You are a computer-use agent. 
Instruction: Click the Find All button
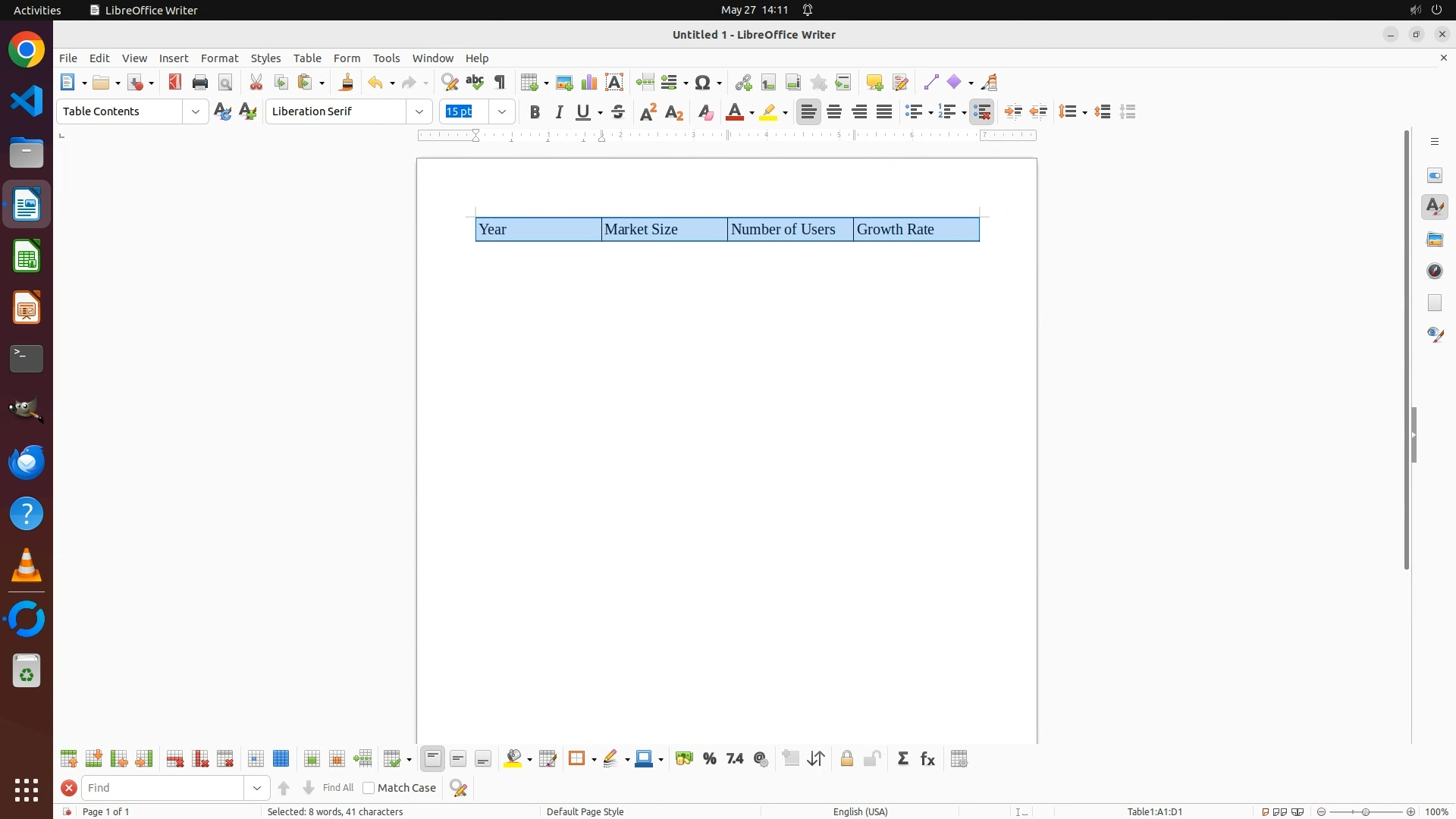pos(338,788)
